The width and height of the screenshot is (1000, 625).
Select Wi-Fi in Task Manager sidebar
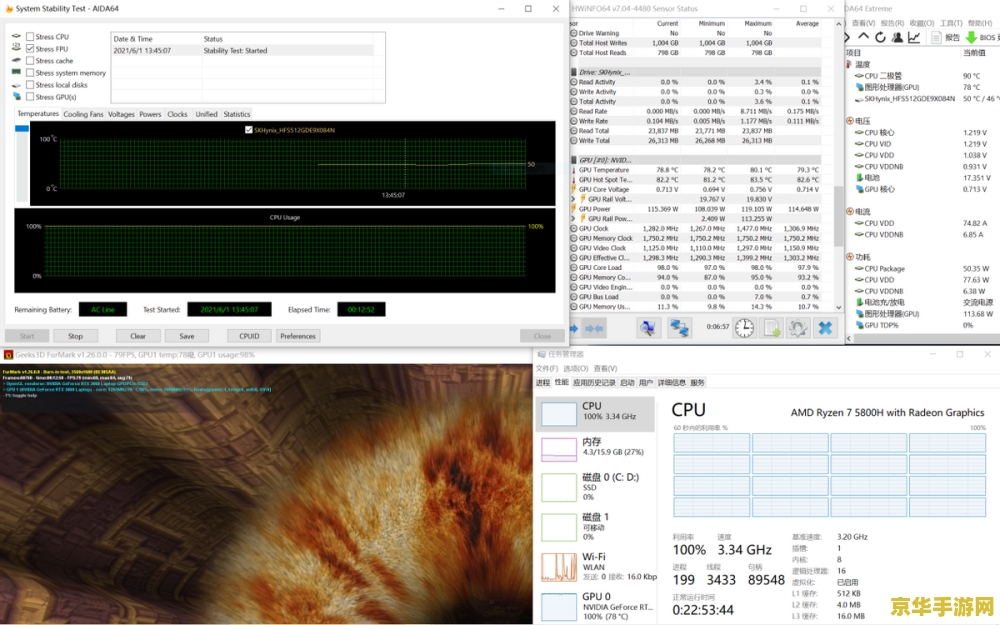pos(595,567)
